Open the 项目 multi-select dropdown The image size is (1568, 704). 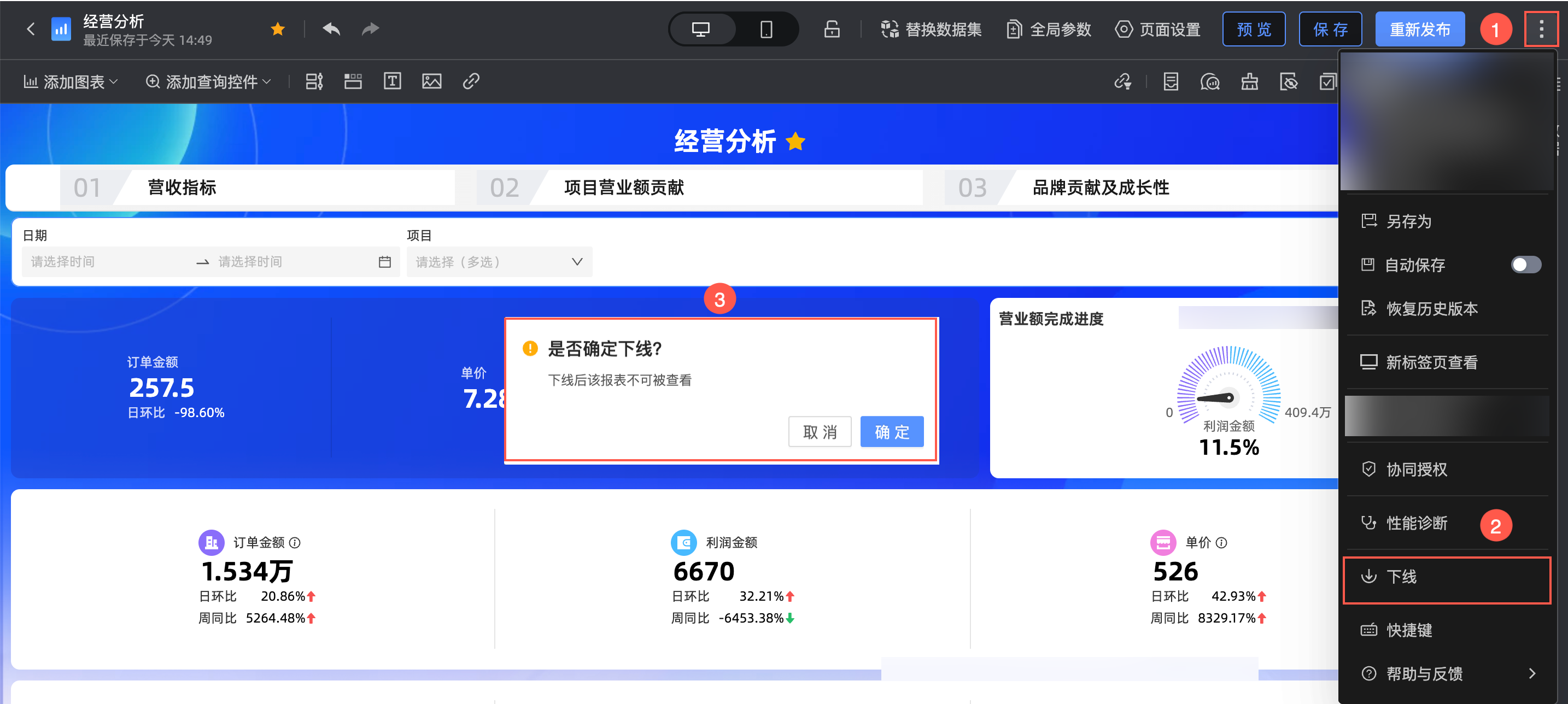coord(499,262)
